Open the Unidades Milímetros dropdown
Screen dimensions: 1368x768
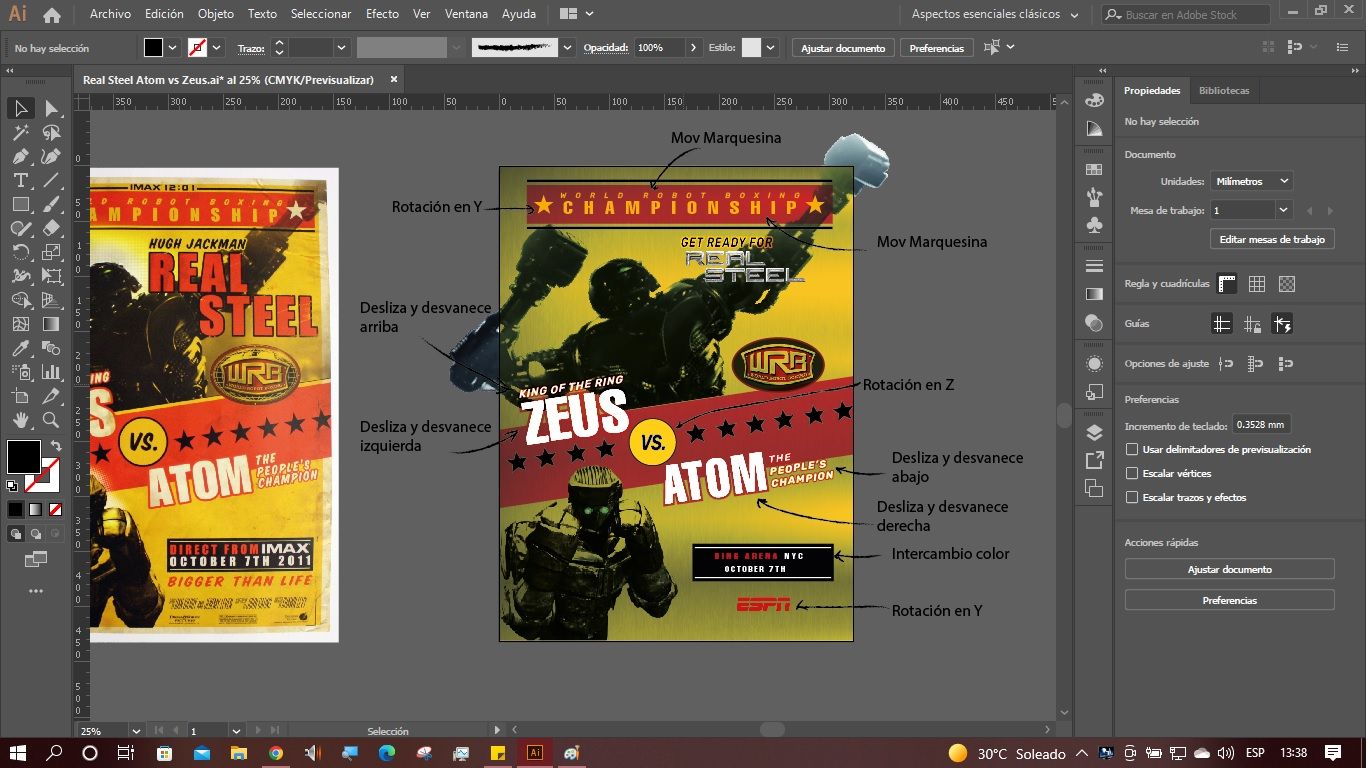tap(1251, 182)
